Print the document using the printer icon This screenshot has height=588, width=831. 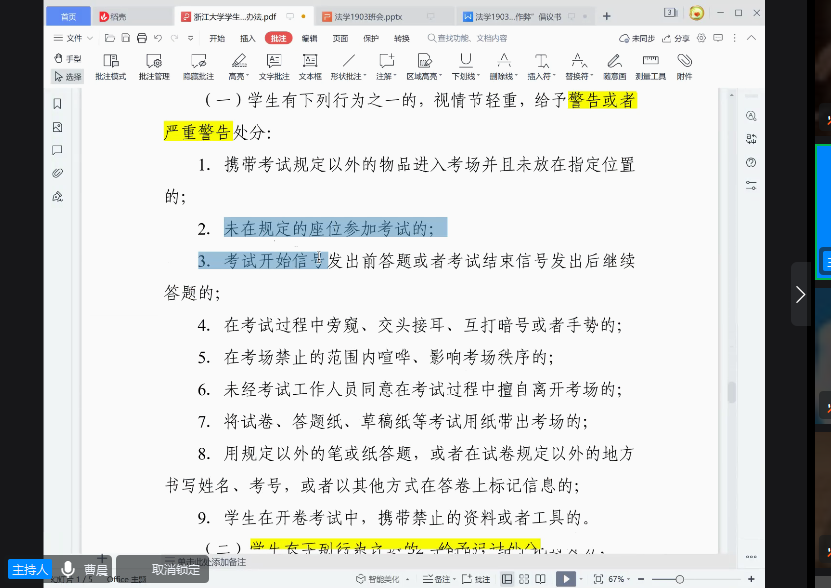click(x=142, y=38)
